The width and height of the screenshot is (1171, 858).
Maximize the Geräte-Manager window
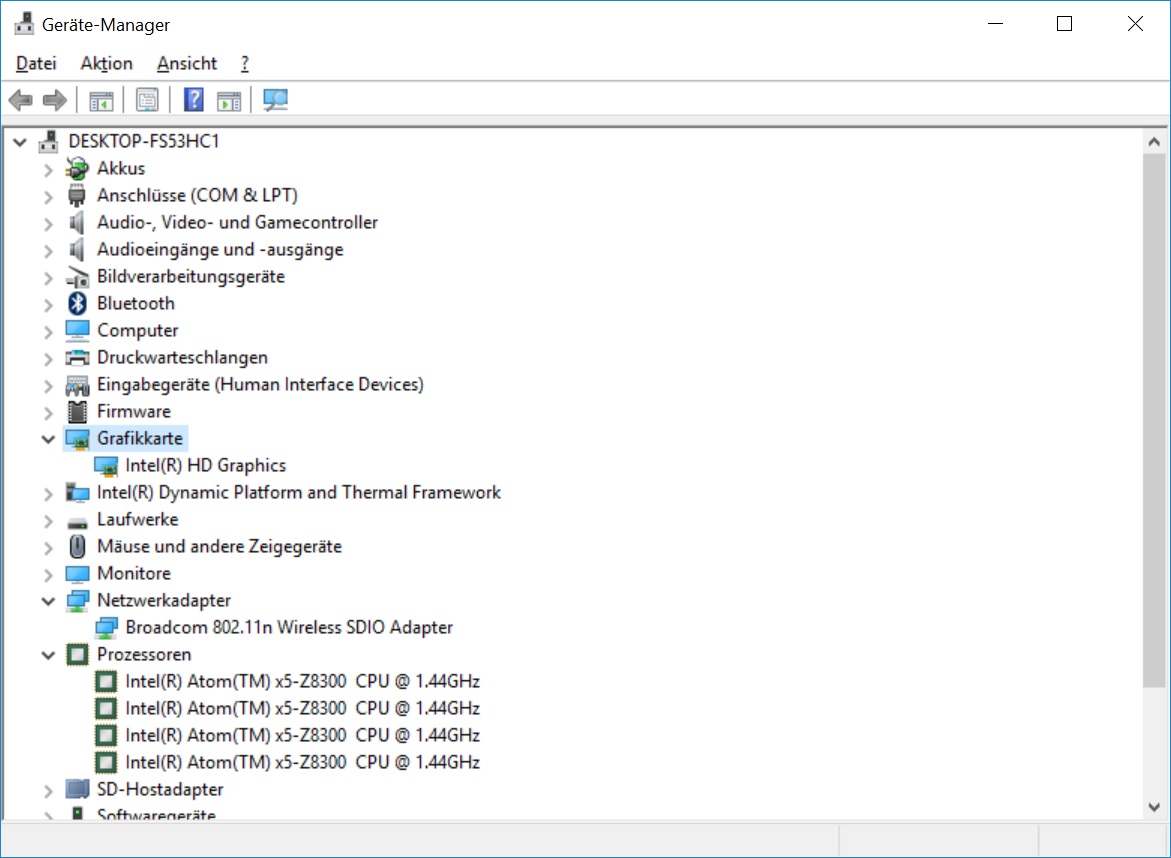point(1064,24)
